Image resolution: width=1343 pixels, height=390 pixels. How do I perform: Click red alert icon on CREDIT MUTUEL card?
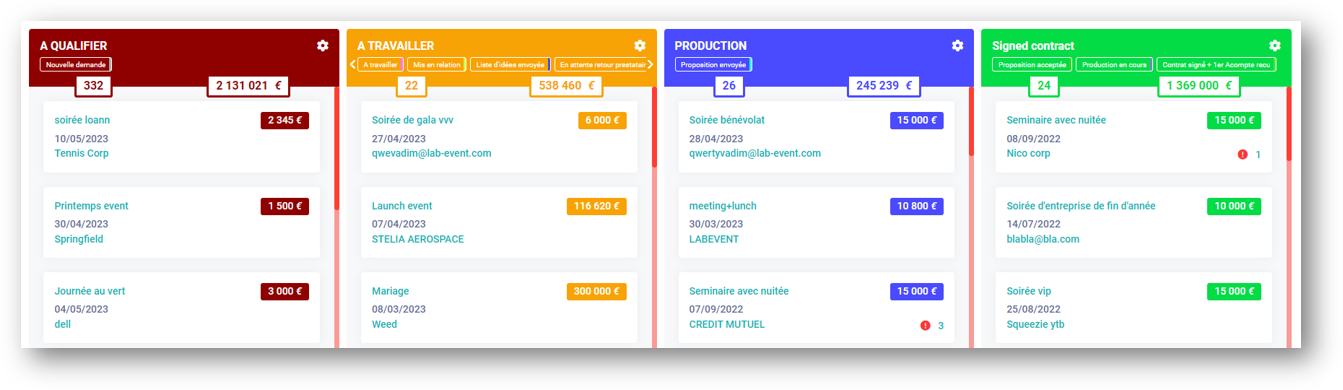click(x=925, y=326)
